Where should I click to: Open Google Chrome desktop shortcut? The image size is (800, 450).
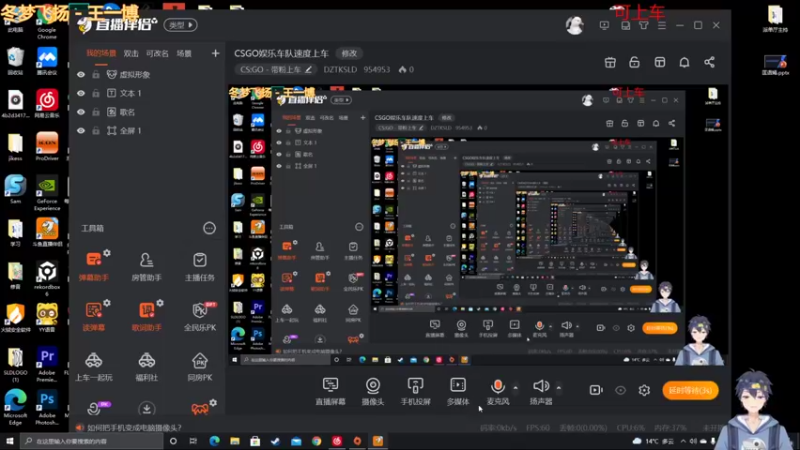click(x=46, y=24)
